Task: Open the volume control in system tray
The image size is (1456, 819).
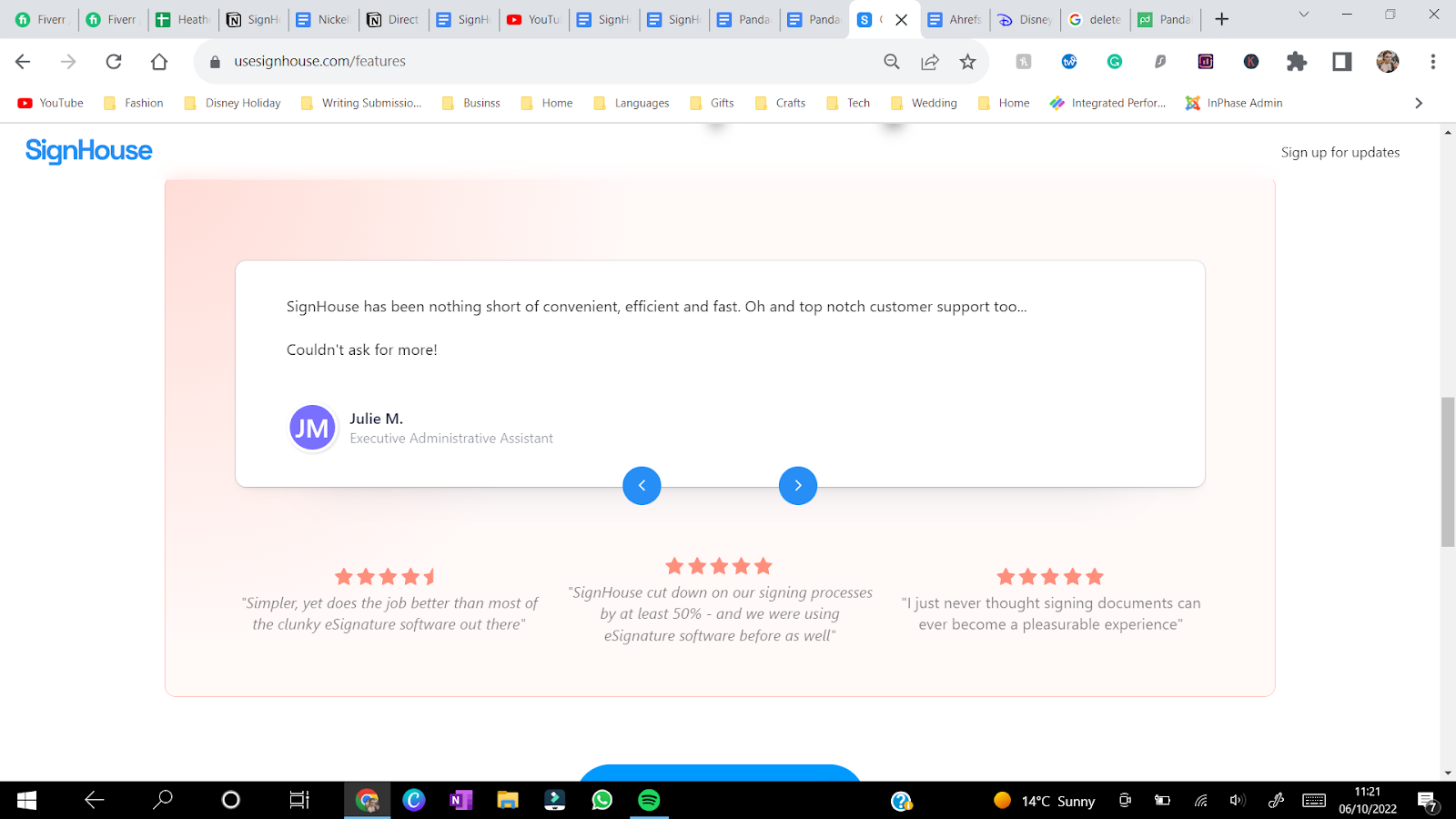Action: [1237, 801]
